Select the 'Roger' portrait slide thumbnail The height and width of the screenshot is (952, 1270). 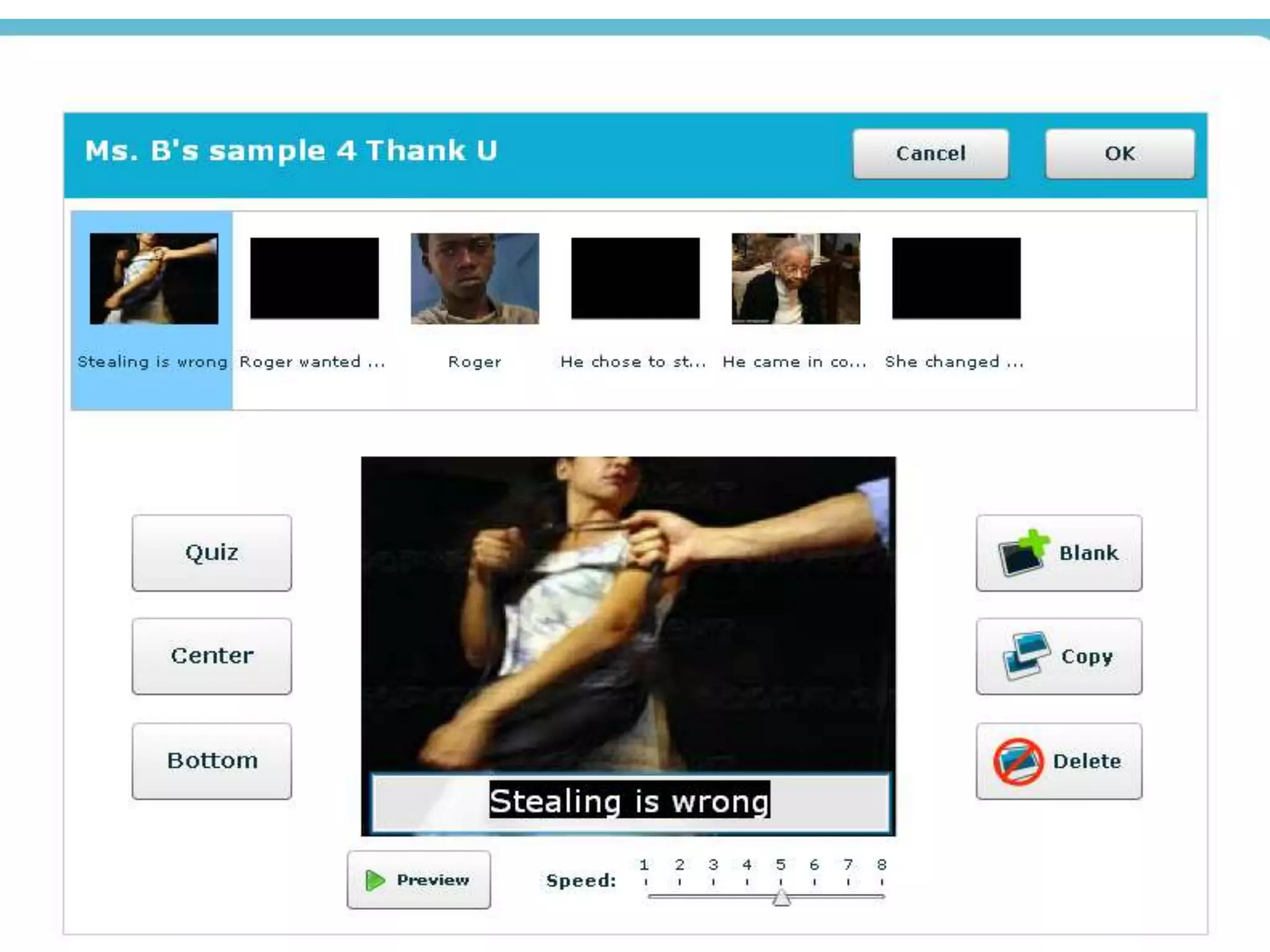pos(474,279)
